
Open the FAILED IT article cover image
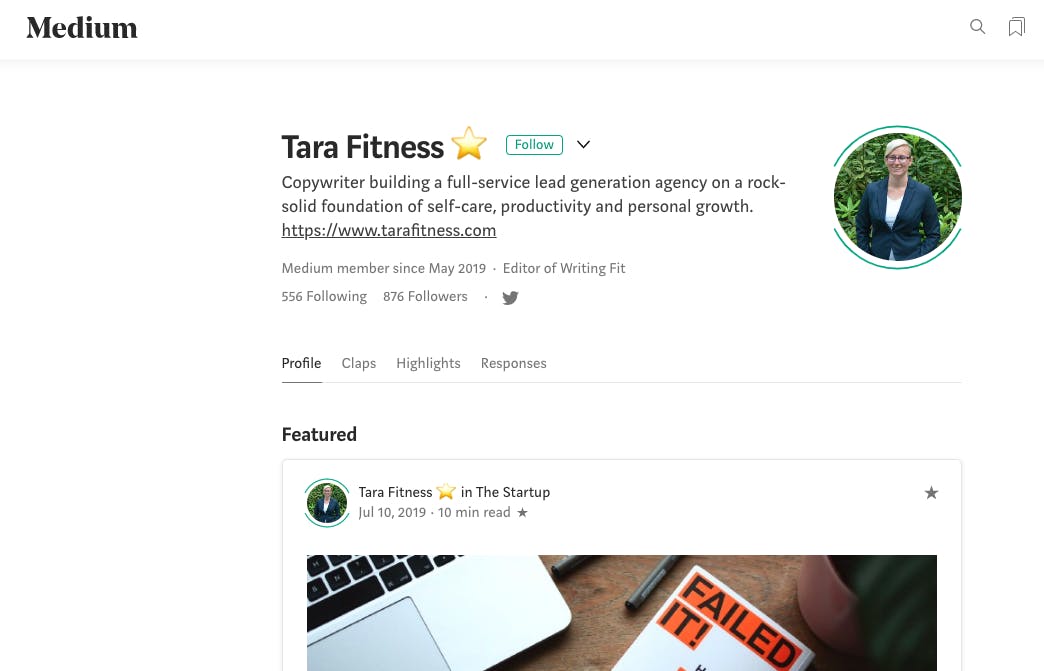pos(621,612)
